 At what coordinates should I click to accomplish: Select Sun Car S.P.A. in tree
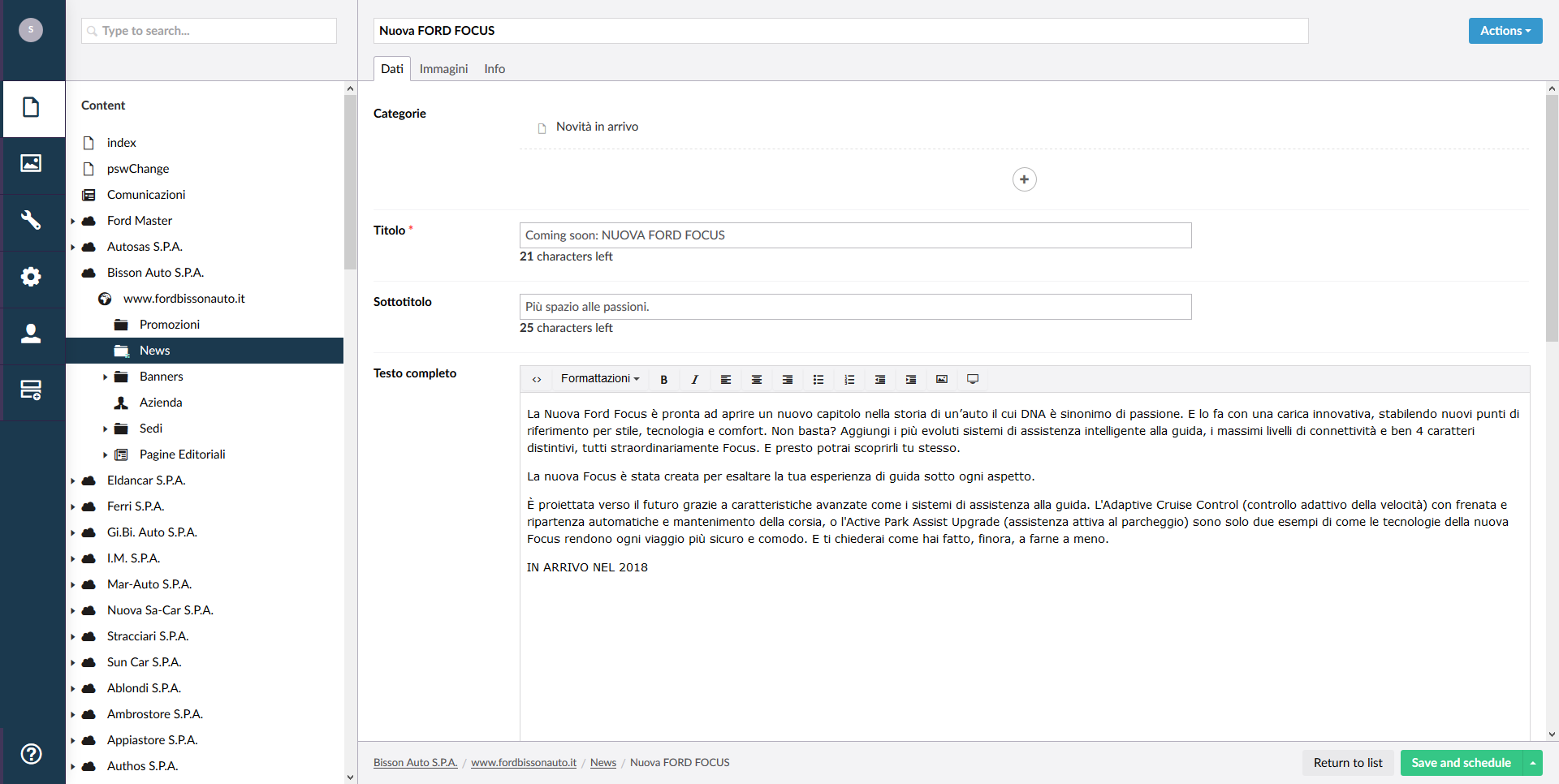point(145,662)
